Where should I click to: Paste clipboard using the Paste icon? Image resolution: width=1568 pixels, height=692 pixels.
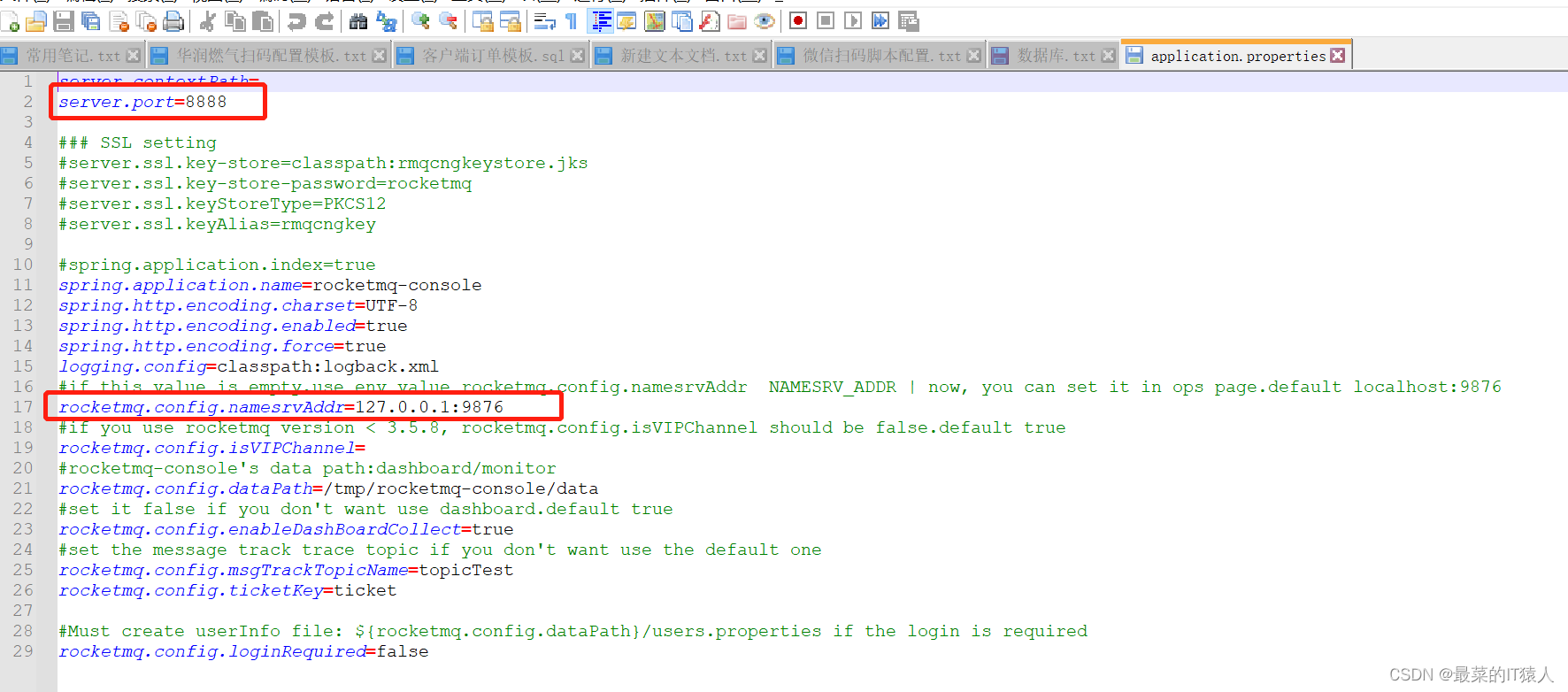point(263,21)
